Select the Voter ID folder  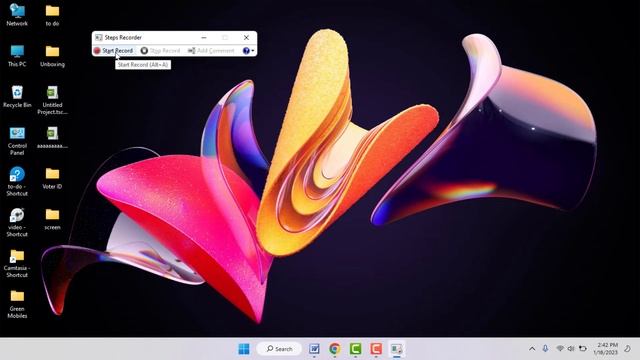point(52,178)
